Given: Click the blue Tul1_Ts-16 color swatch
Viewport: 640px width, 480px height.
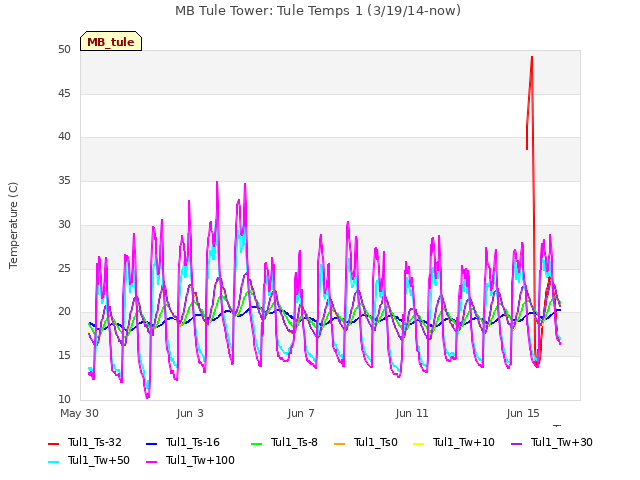Looking at the screenshot, I should tap(151, 443).
